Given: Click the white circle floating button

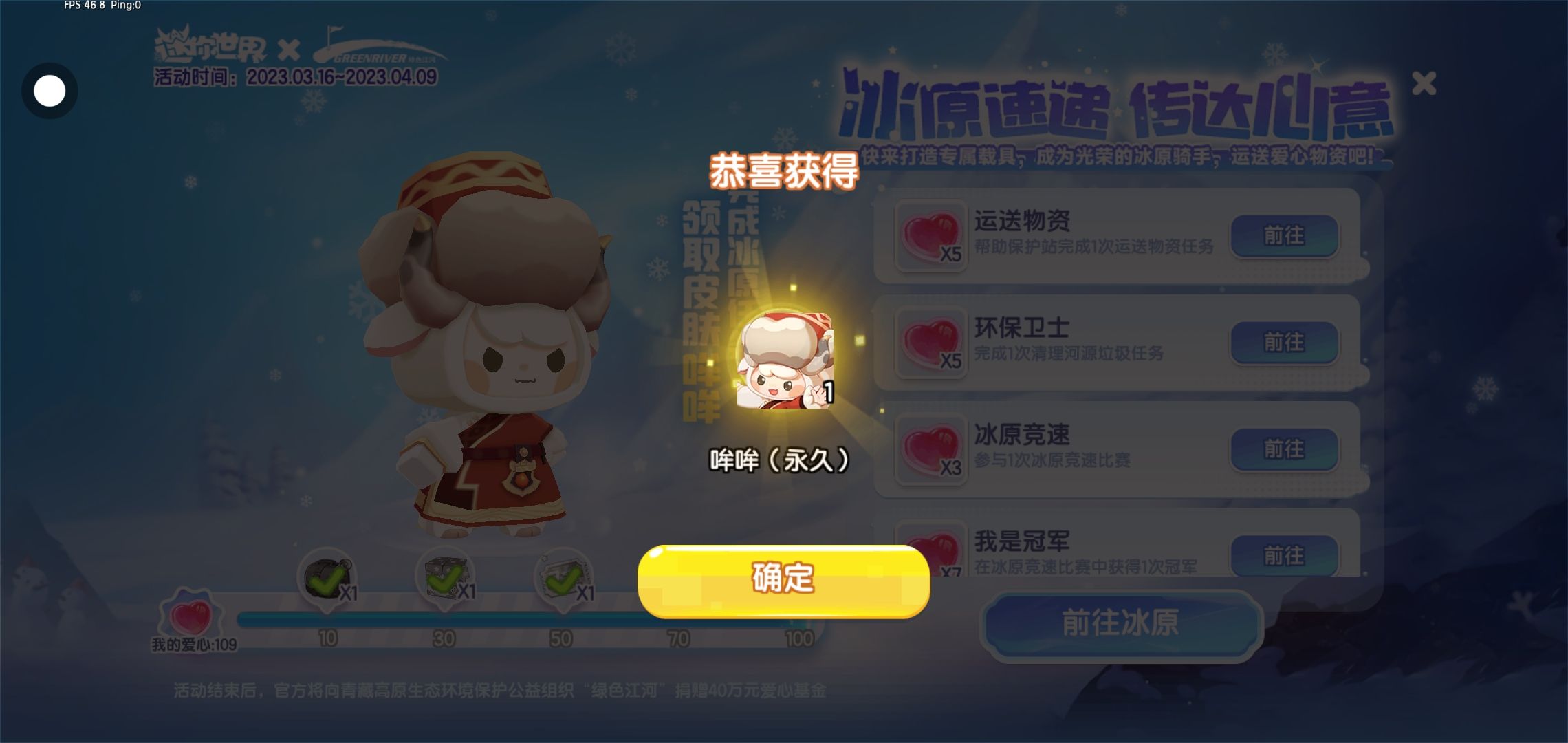Looking at the screenshot, I should click(50, 91).
